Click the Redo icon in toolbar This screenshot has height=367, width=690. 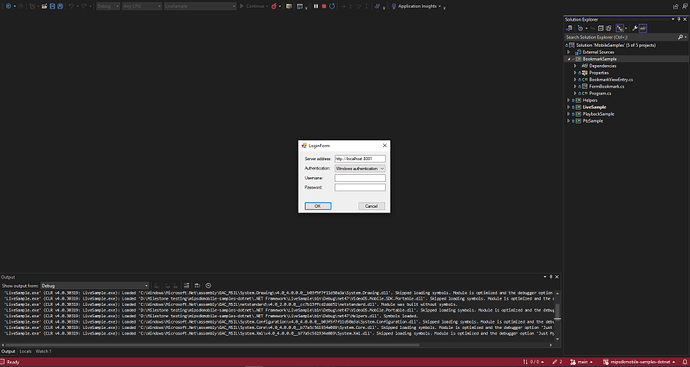[x=84, y=6]
